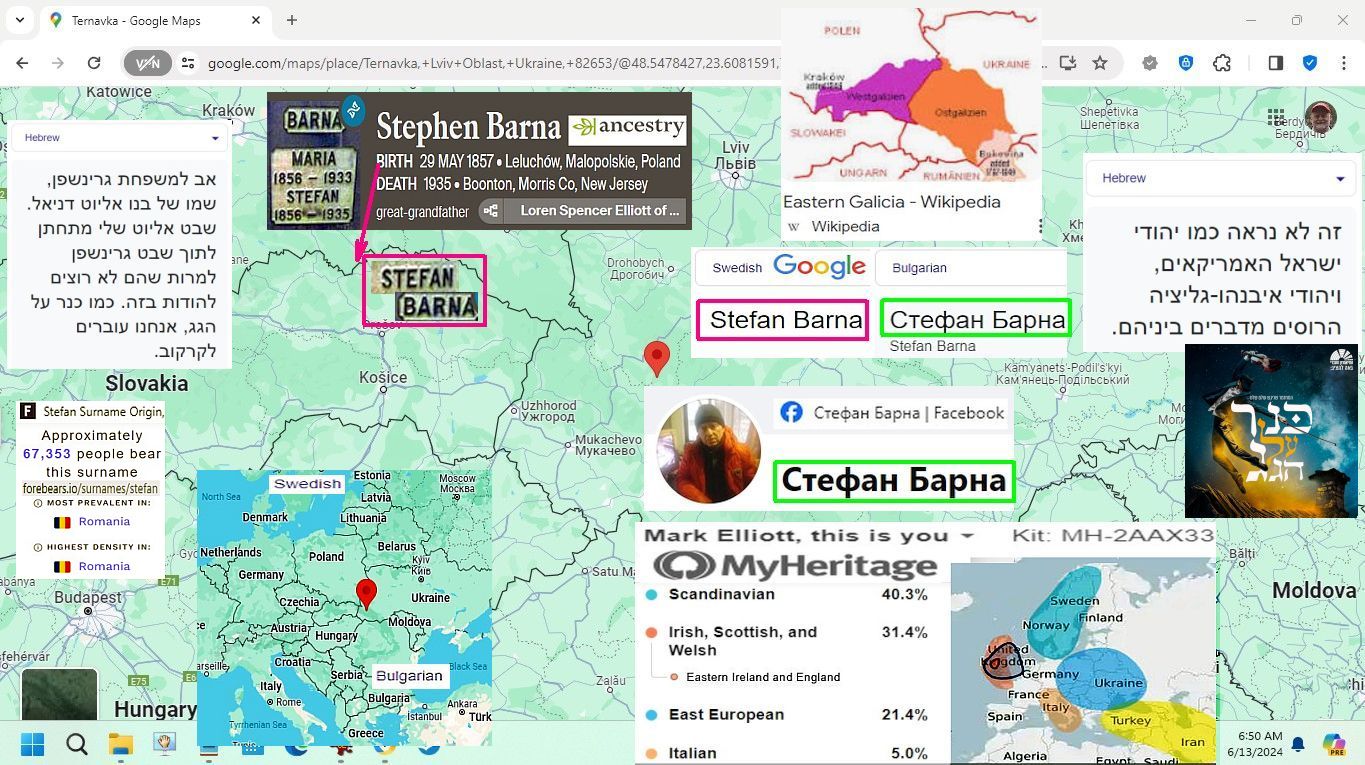Open the Chrome three-dot menu
This screenshot has height=765, width=1365.
click(1344, 63)
